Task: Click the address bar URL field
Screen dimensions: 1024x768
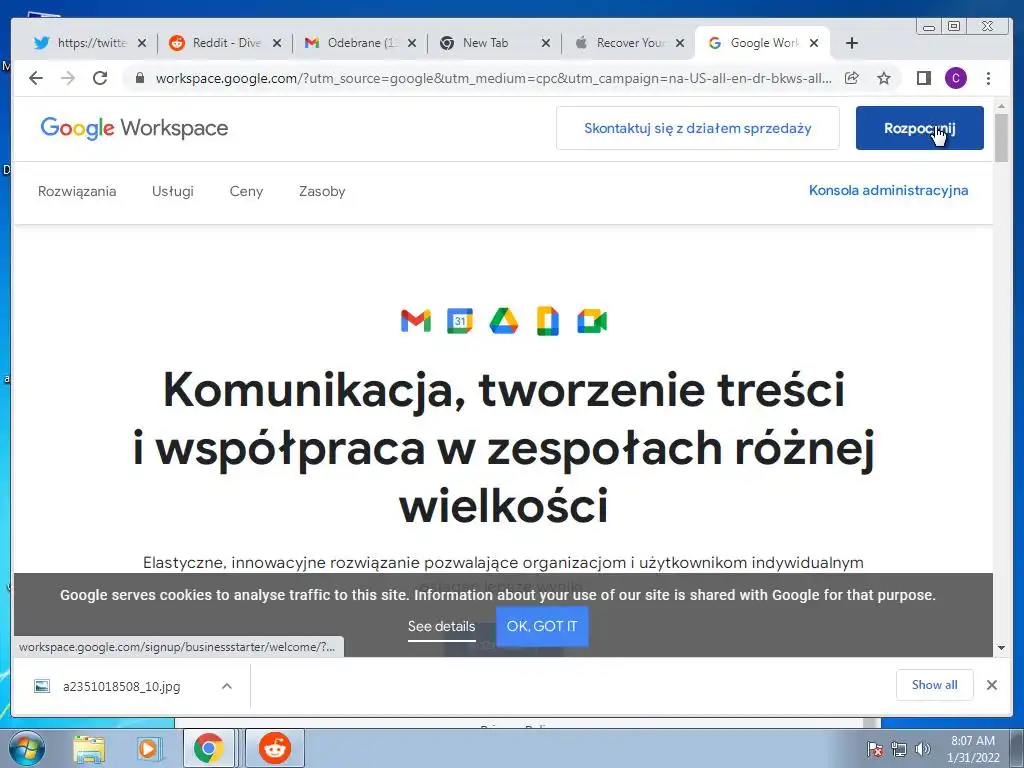Action: [493, 78]
